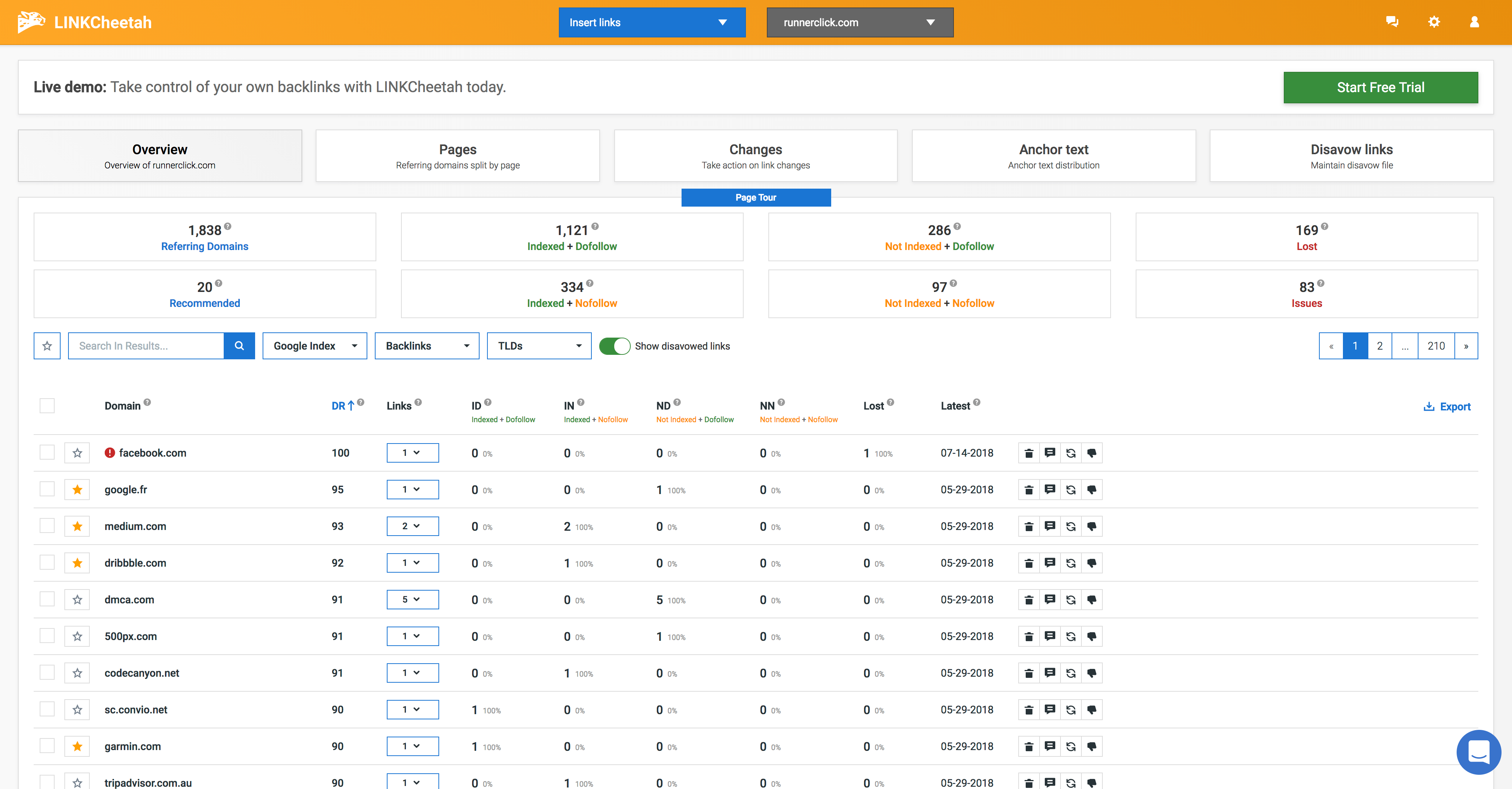1512x789 pixels.
Task: Open the live chat bubble widget
Action: pyautogui.click(x=1478, y=752)
